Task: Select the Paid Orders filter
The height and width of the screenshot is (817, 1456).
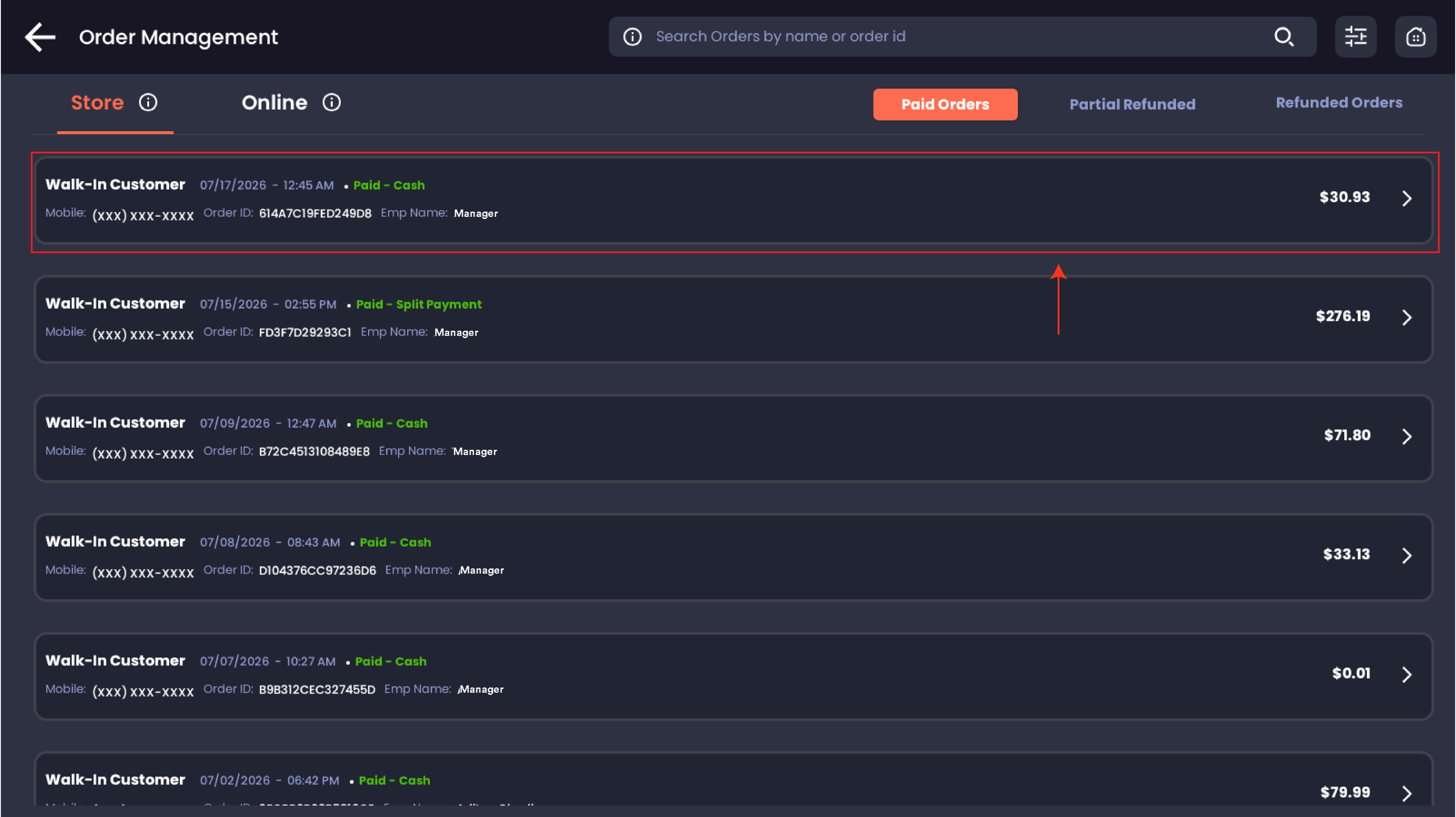Action: pos(945,105)
